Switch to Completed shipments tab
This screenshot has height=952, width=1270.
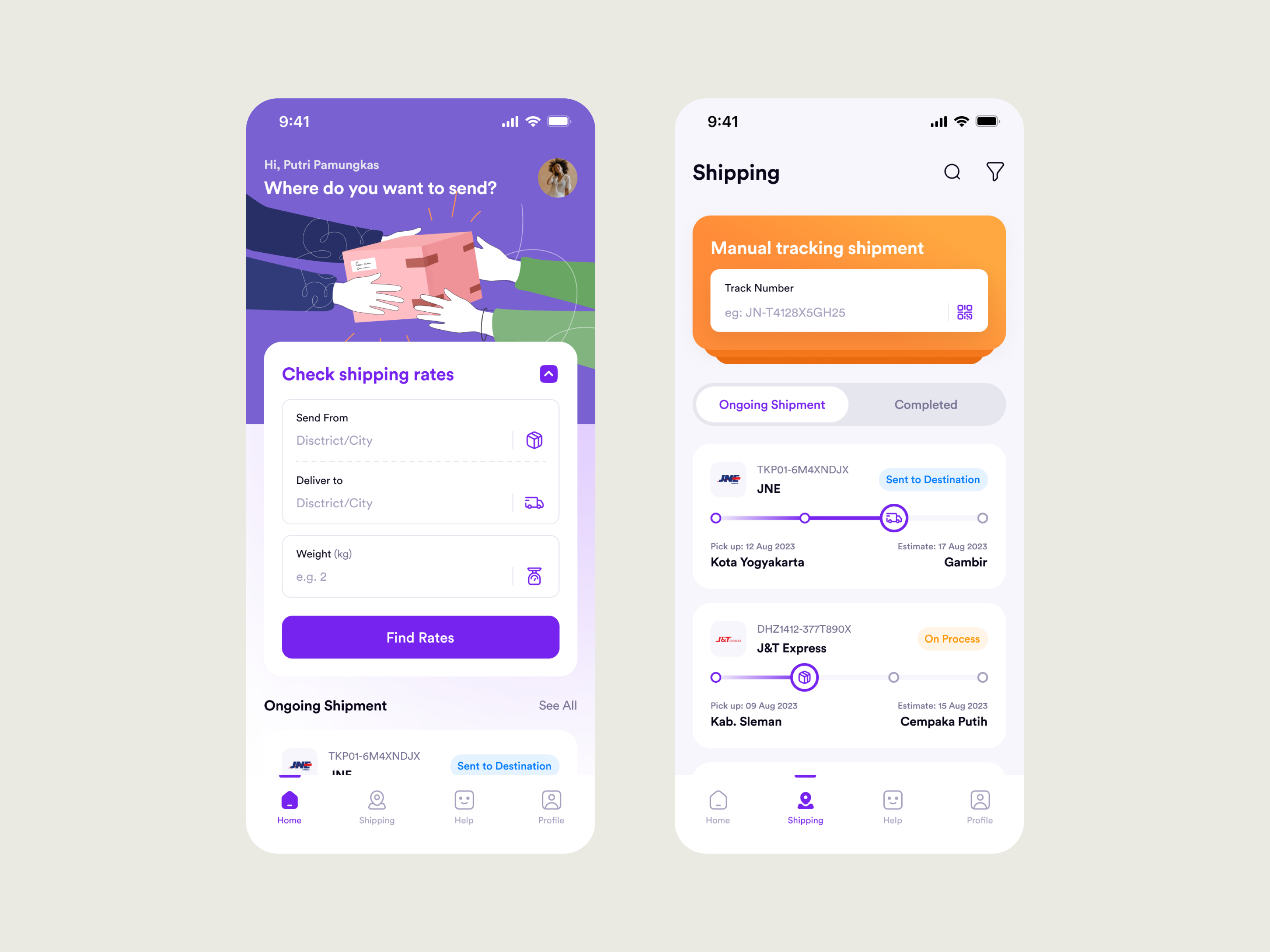(x=923, y=404)
